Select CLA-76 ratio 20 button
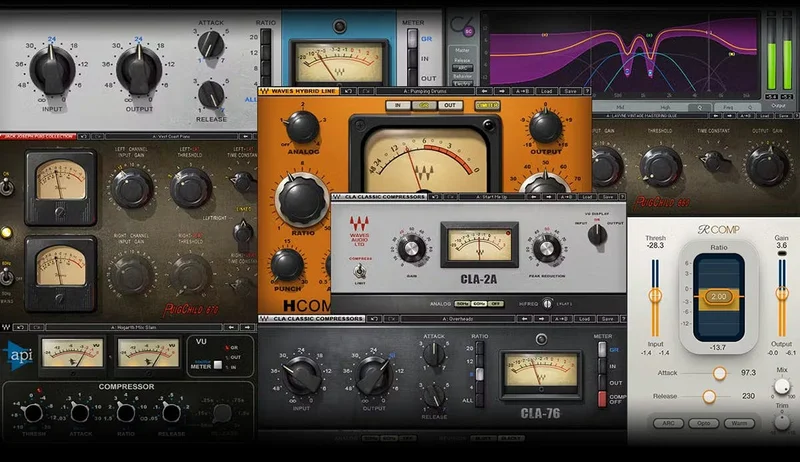Screen dimensions: 800x462 [x=479, y=348]
